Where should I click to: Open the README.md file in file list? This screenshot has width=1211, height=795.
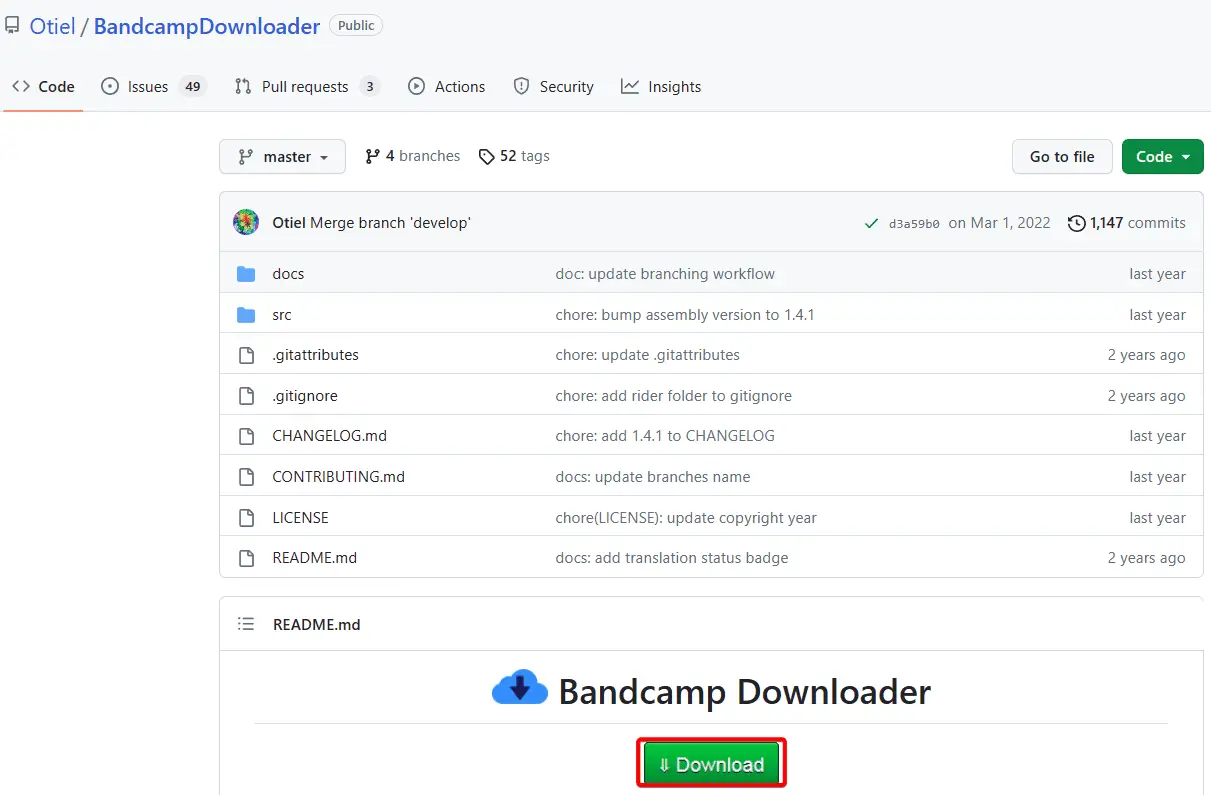[314, 558]
